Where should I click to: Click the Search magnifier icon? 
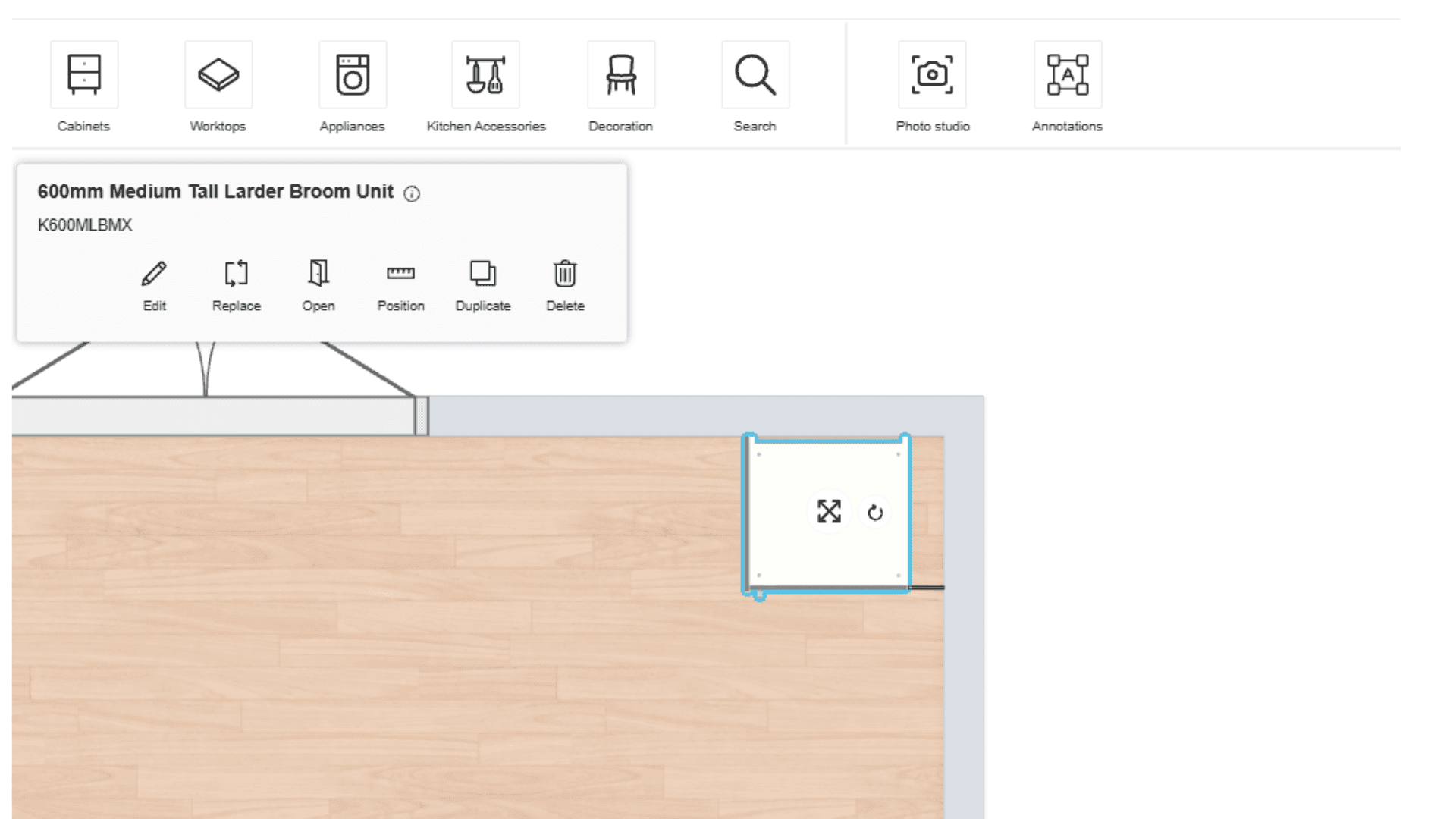point(755,74)
